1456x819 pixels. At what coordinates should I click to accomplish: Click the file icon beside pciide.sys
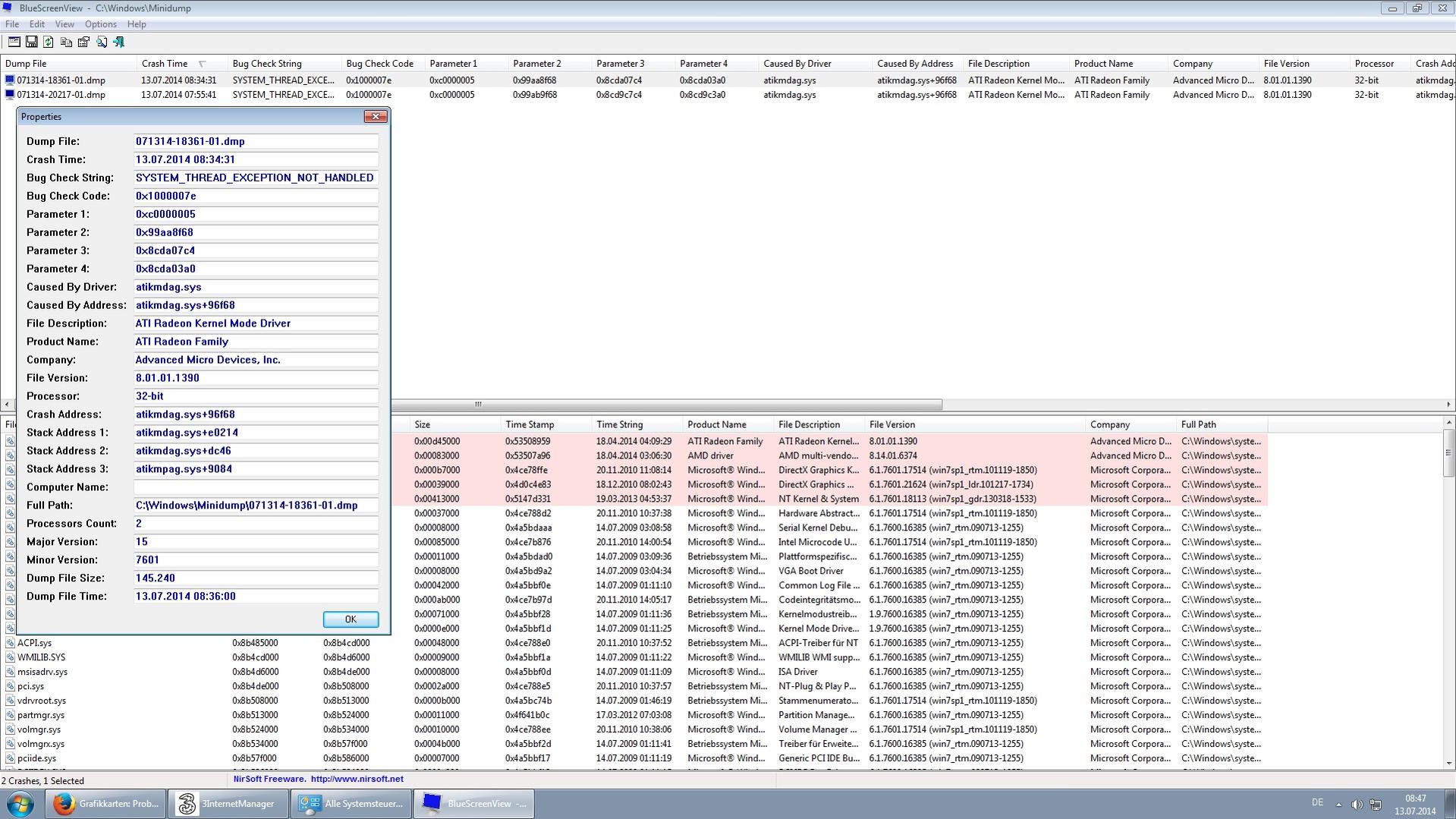point(10,758)
